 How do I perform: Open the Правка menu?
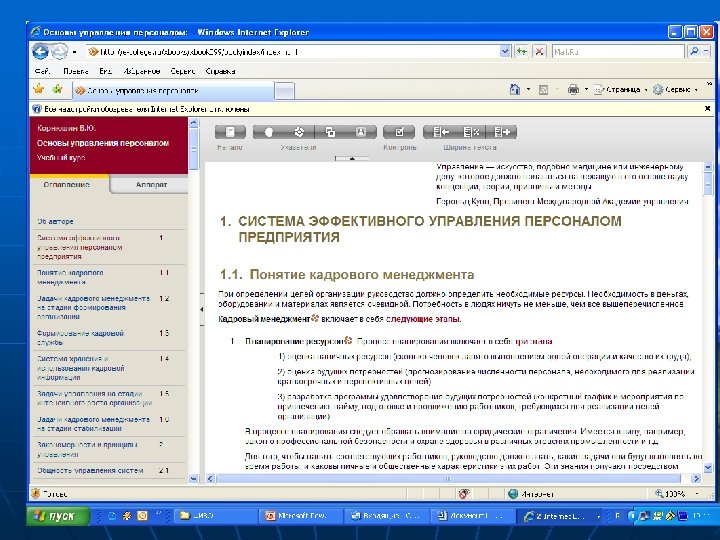[76, 71]
